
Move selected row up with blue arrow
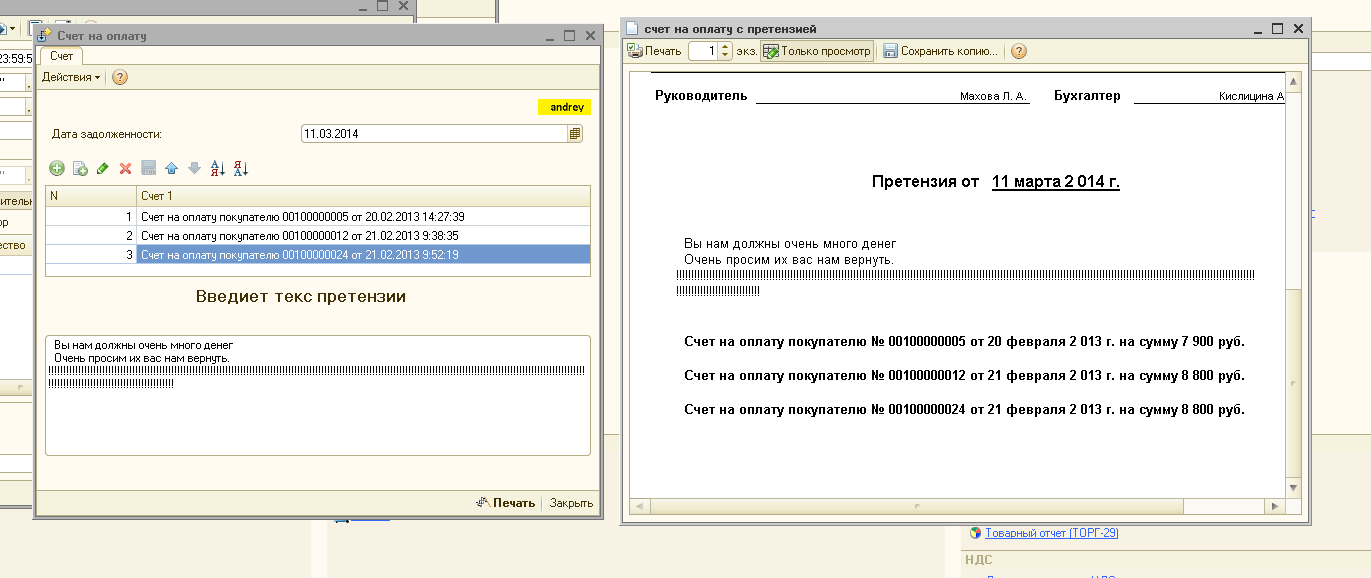click(171, 169)
